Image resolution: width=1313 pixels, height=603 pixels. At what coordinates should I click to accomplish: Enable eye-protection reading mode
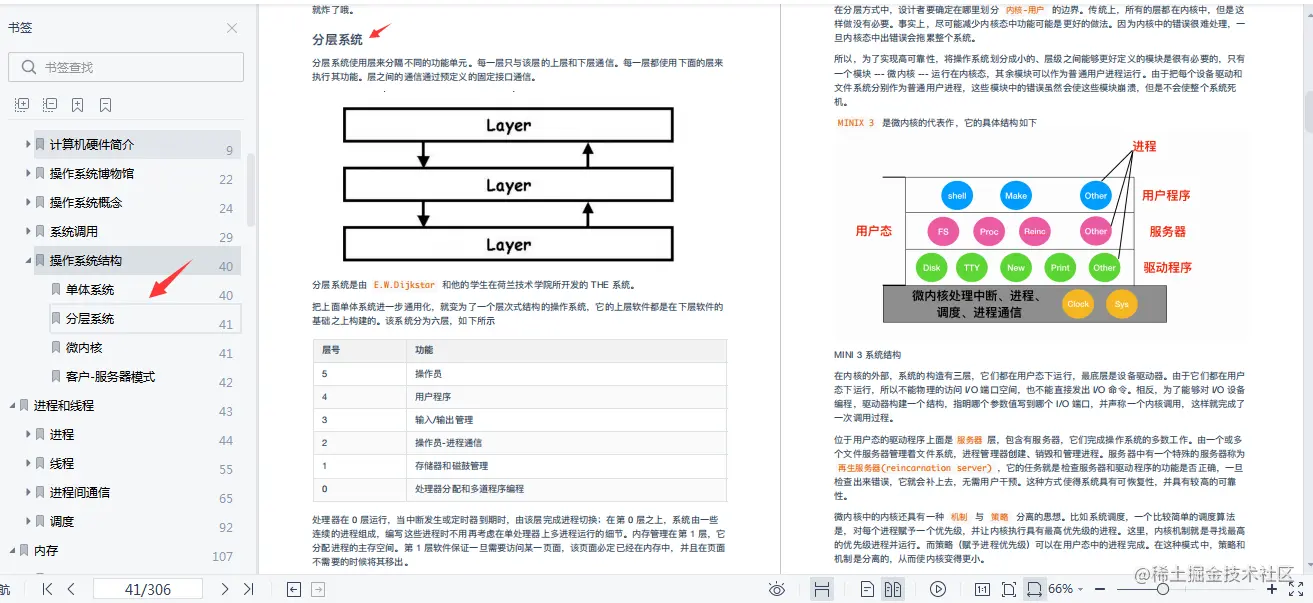pyautogui.click(x=777, y=589)
